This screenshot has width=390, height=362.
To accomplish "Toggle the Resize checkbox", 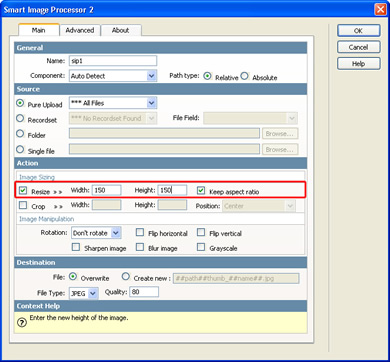I will [x=23, y=191].
